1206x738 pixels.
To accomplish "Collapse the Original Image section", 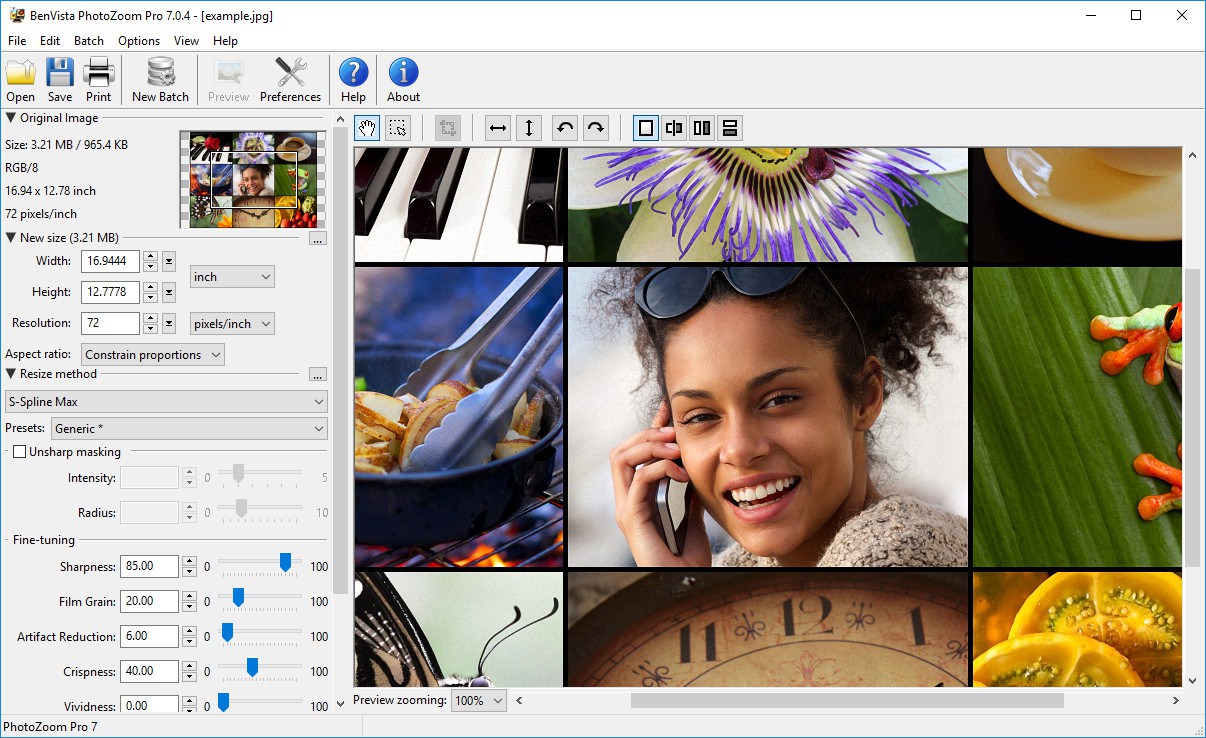I will tap(10, 118).
